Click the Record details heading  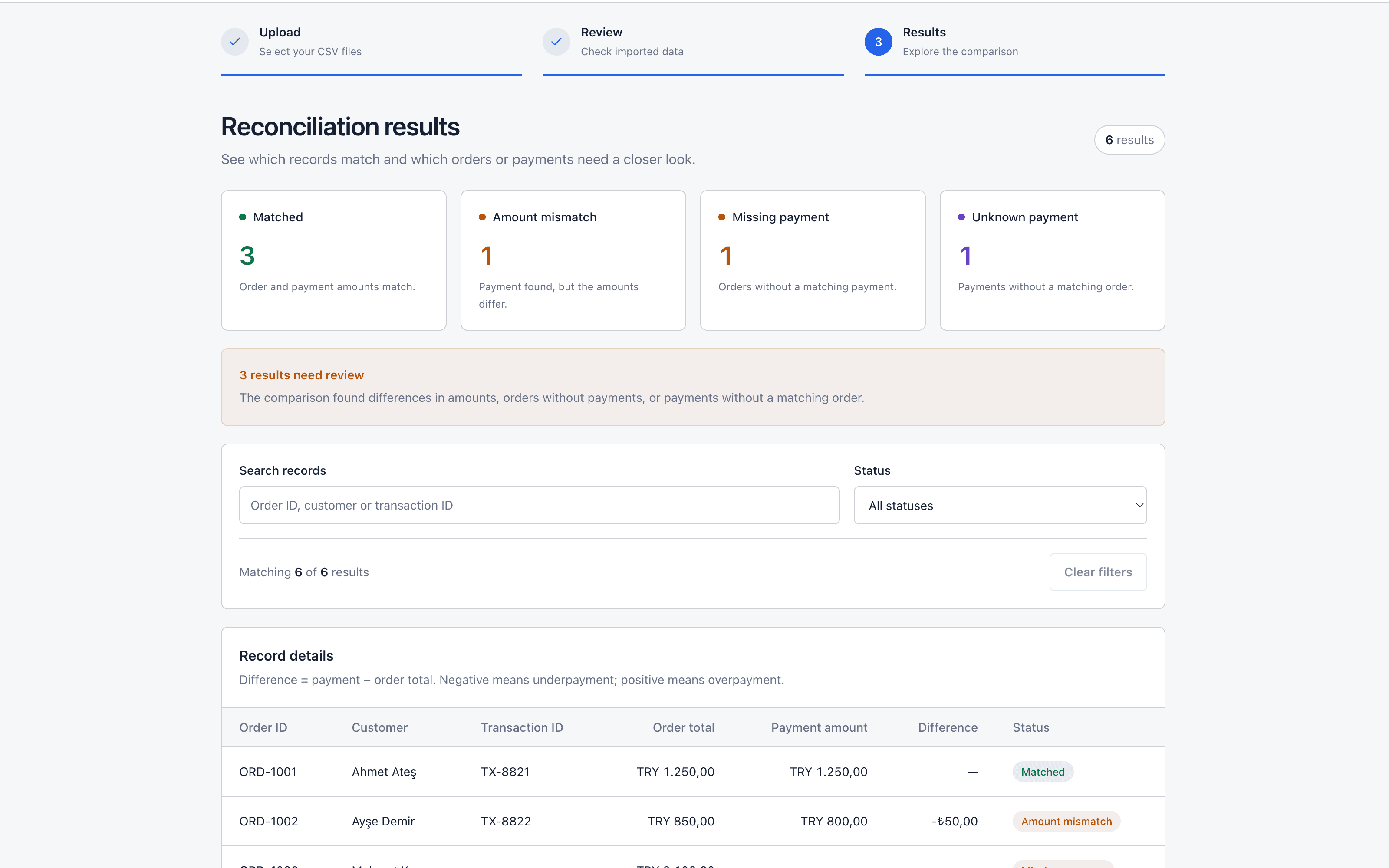tap(286, 656)
